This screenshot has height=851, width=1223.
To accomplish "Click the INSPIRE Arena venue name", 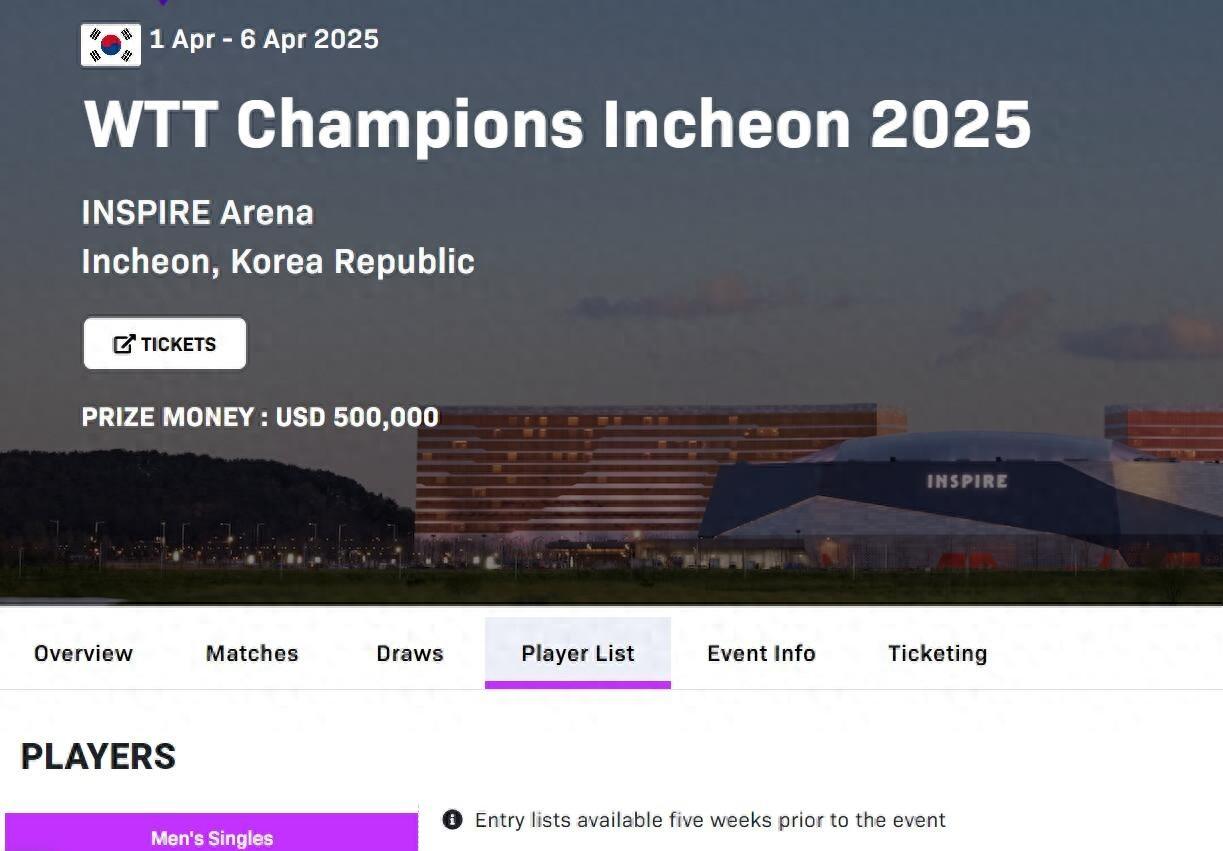I will [x=197, y=212].
